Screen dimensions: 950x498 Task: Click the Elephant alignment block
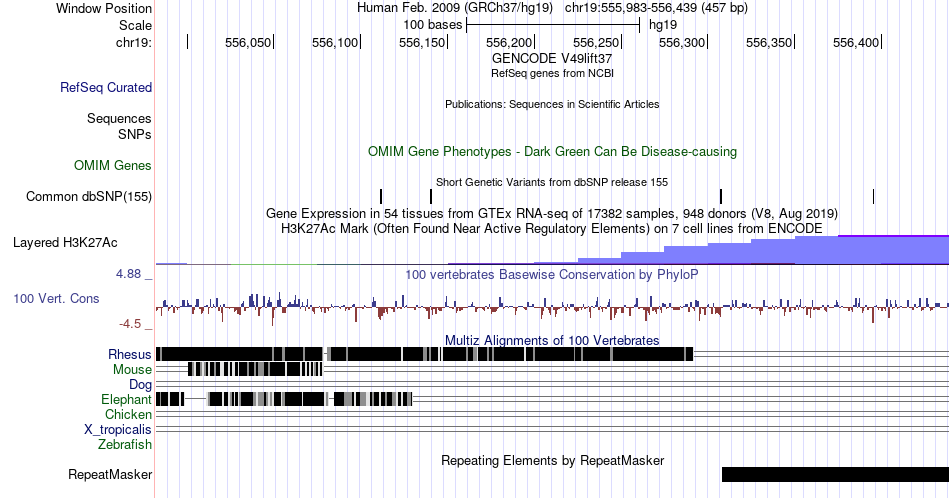pyautogui.click(x=285, y=399)
